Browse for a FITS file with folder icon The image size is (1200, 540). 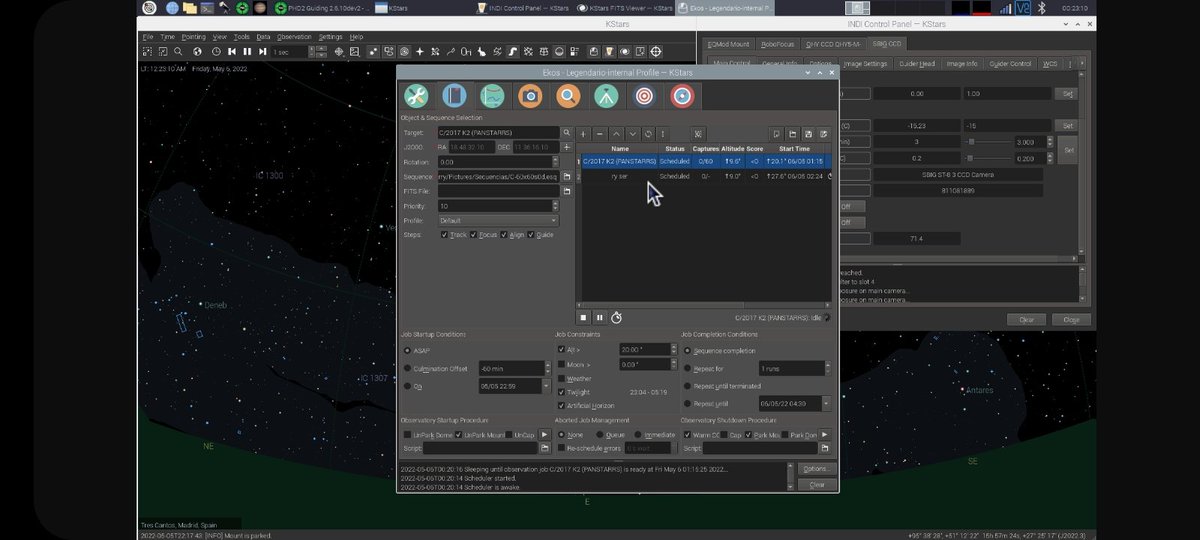(566, 191)
